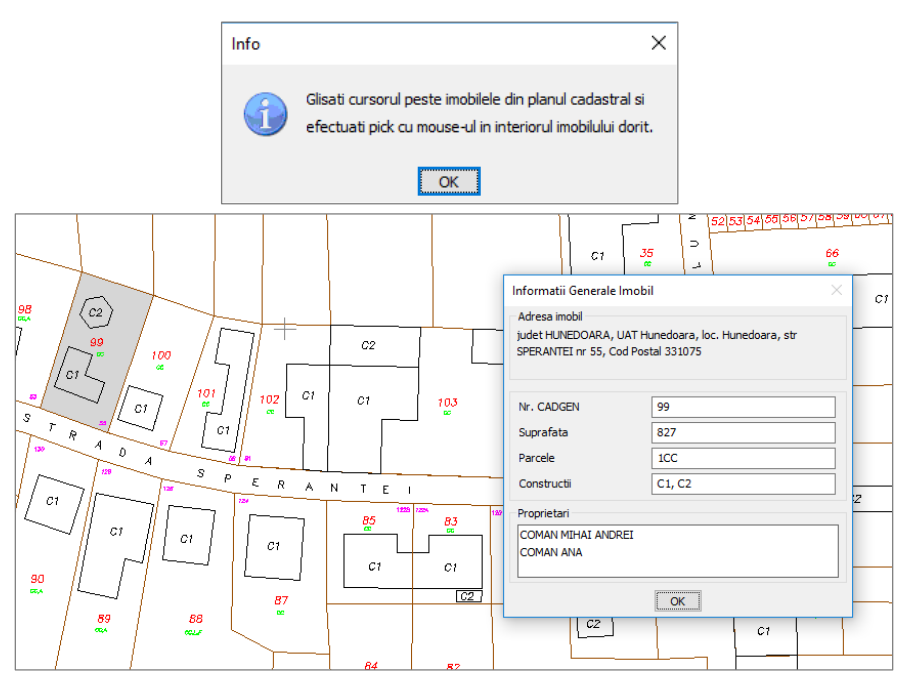Image resolution: width=909 pixels, height=692 pixels.
Task: Select the Nr. CADGEN field showing 99
Action: tap(743, 407)
